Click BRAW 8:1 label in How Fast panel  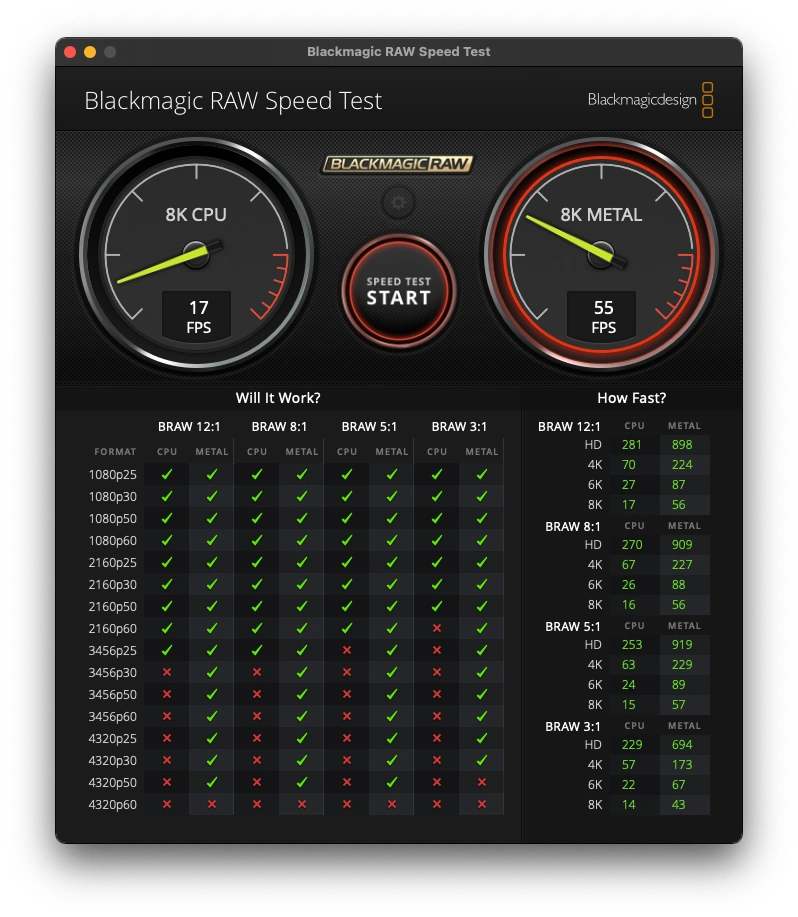click(572, 527)
